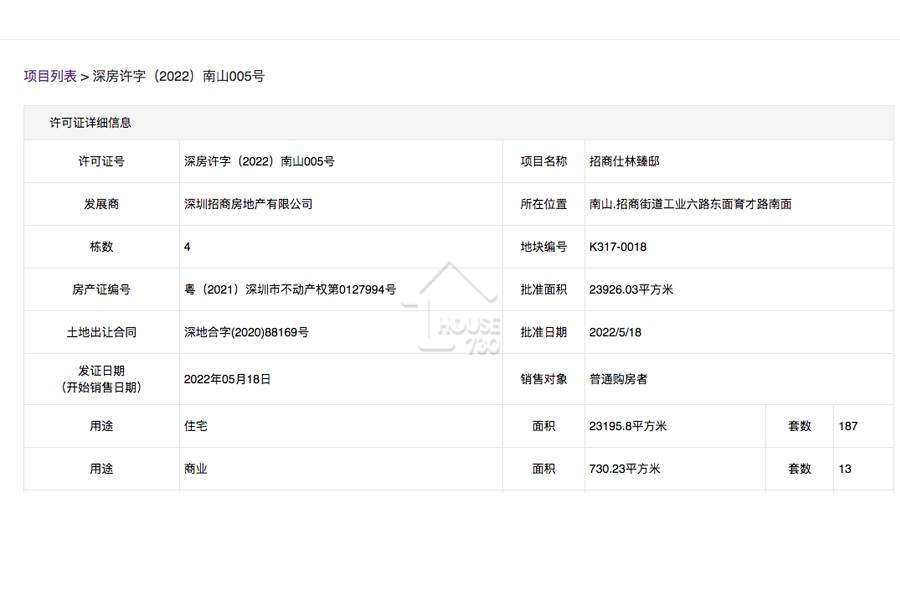Select commercial unit count 13
Screen dimensions: 900x600
coord(845,469)
